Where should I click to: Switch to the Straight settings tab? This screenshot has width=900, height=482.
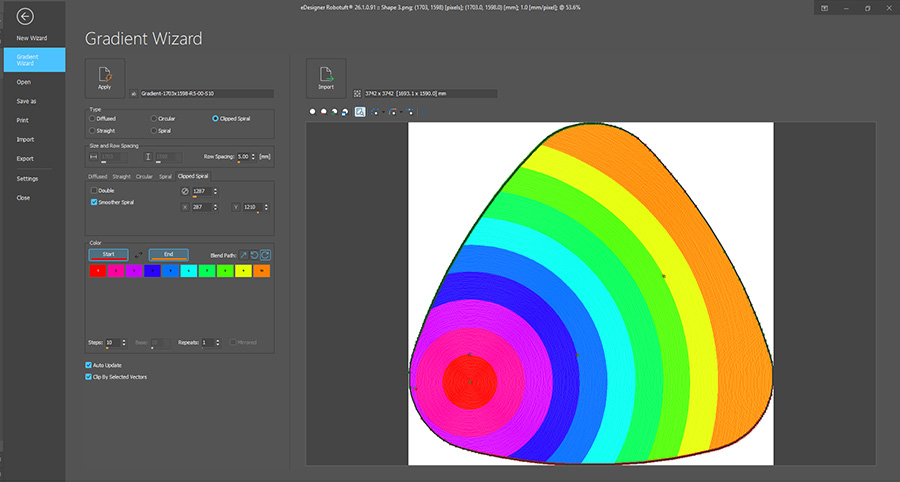point(121,177)
